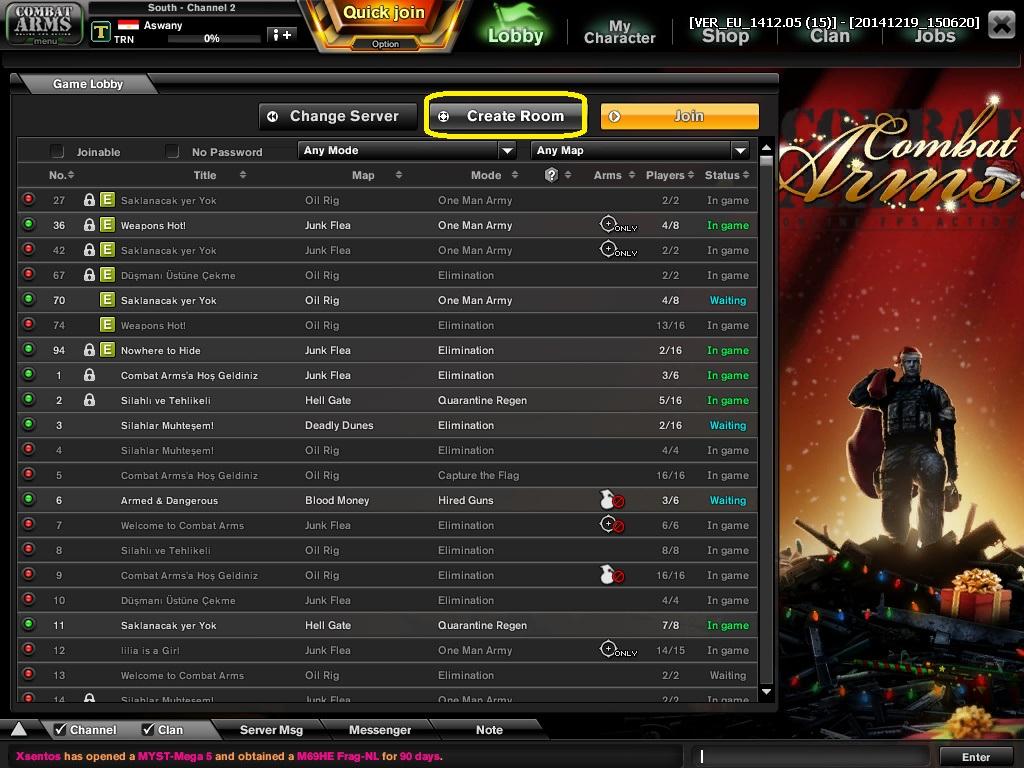This screenshot has height=768, width=1024.
Task: Sort rooms by the No. column
Action: (61, 175)
